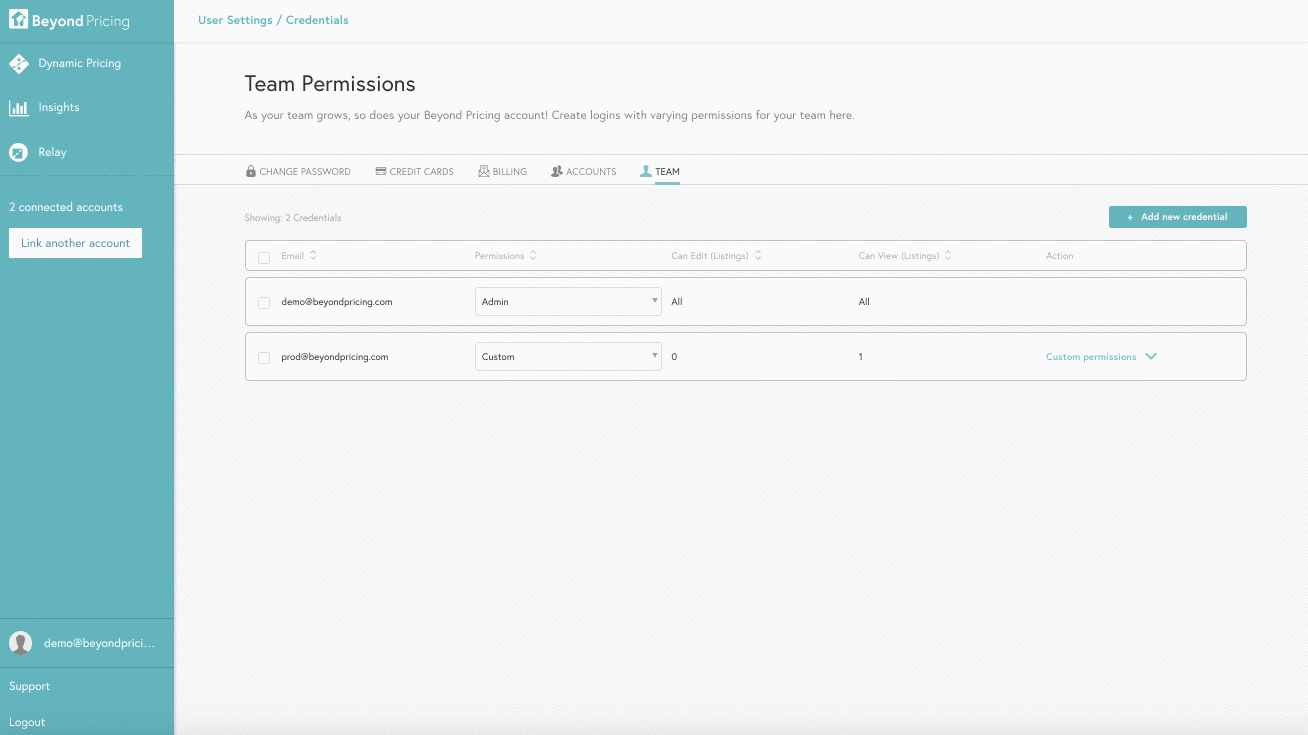
Task: Click the Billing receipt icon
Action: tap(484, 171)
